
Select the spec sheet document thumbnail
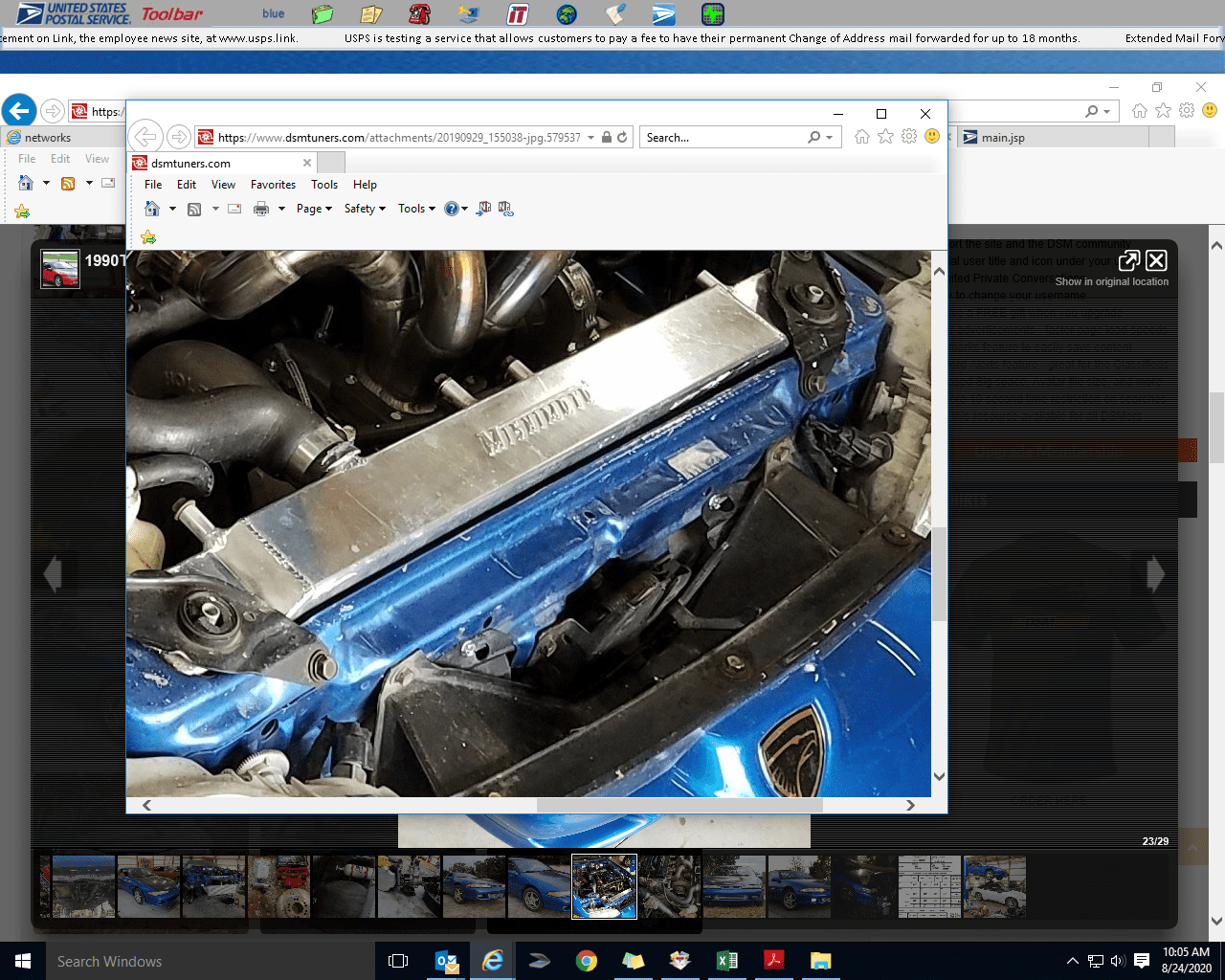(929, 886)
